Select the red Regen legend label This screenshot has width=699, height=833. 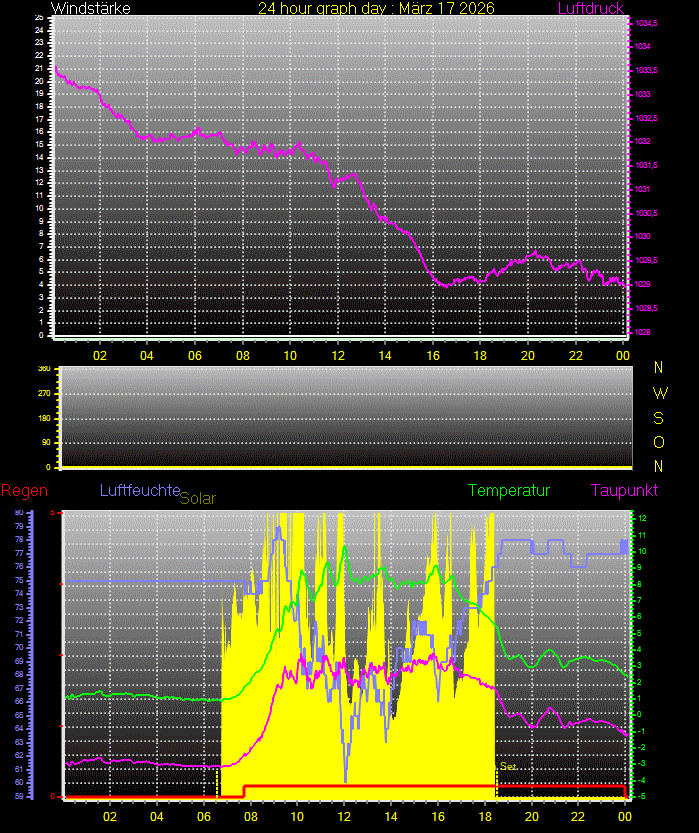(22, 490)
